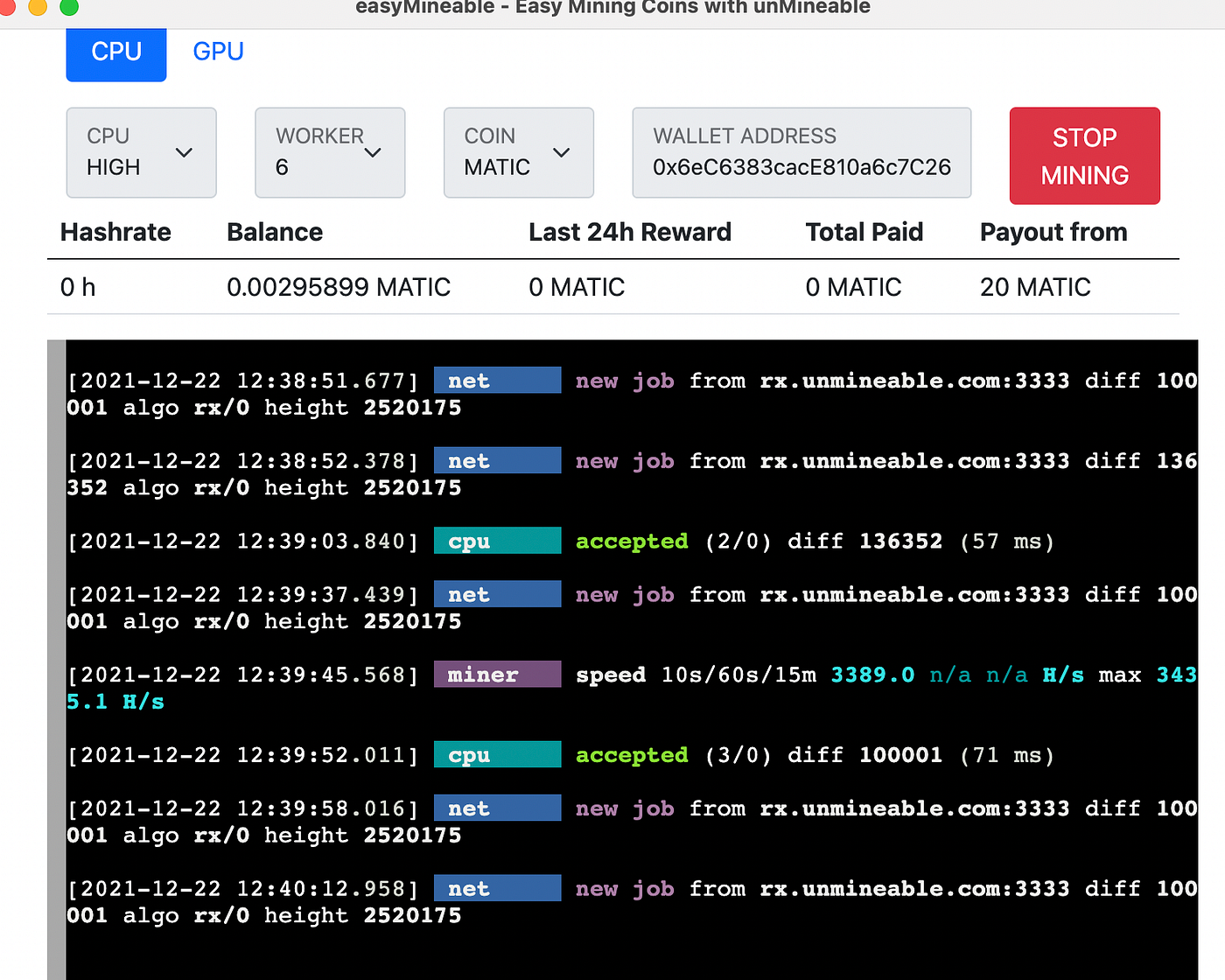Open the WORKER count dropdown
This screenshot has width=1225, height=980.
(x=330, y=152)
